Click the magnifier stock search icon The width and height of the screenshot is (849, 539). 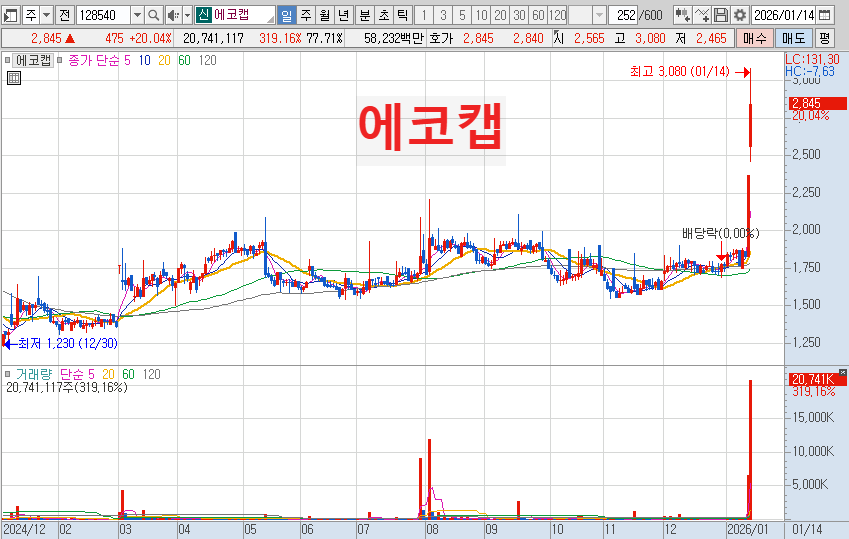coord(154,15)
